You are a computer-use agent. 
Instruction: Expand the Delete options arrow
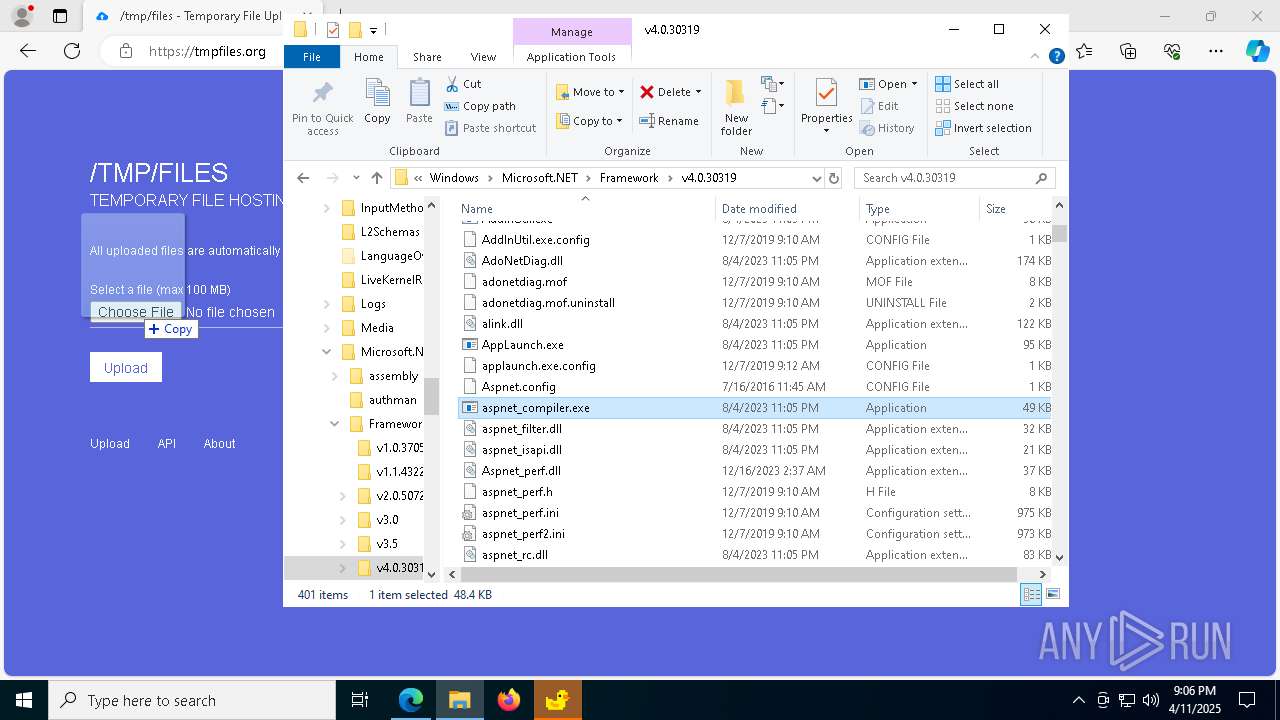pyautogui.click(x=698, y=92)
